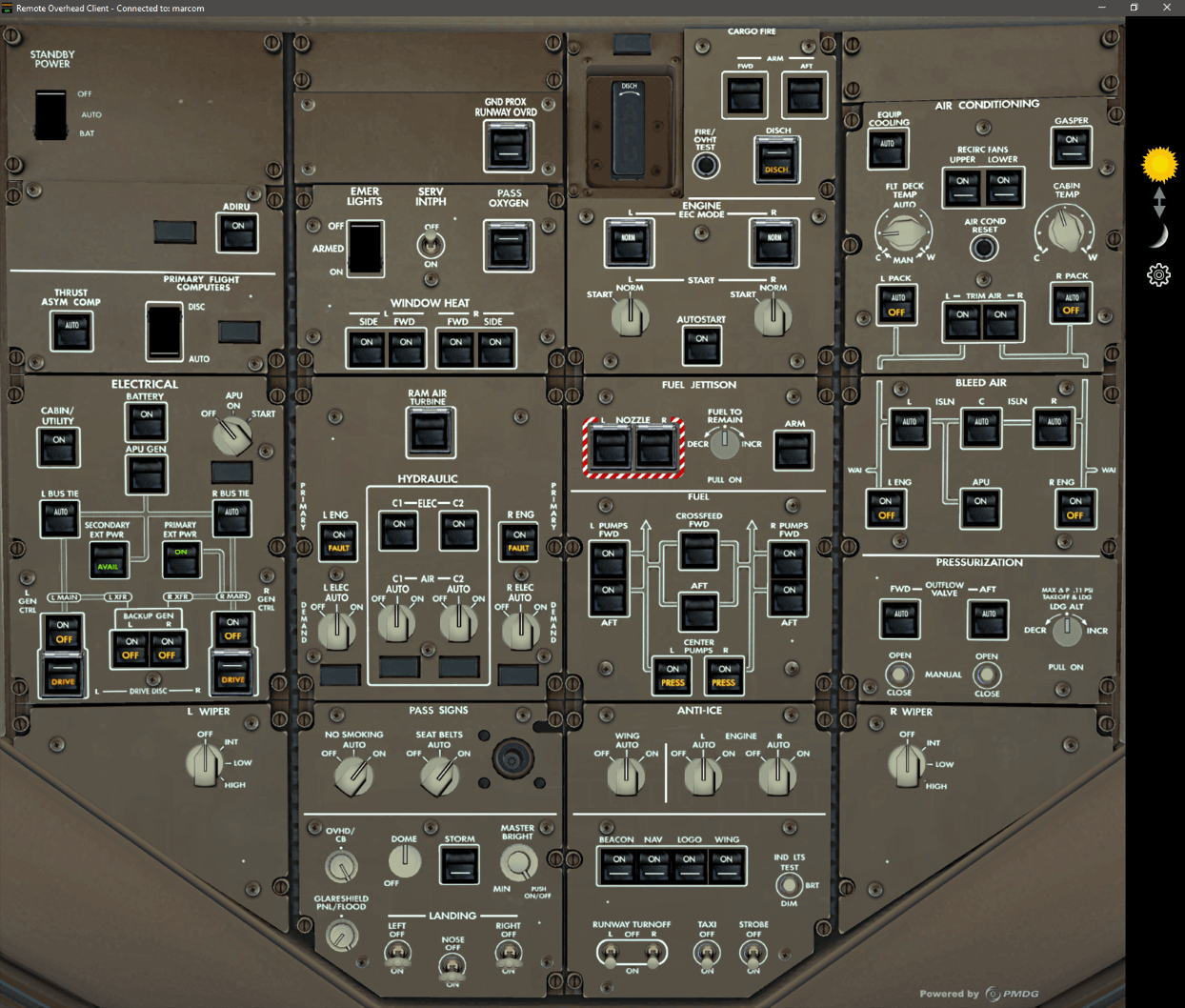The image size is (1185, 1008).
Task: Switch to day lighting via the sun icon
Action: (1157, 164)
